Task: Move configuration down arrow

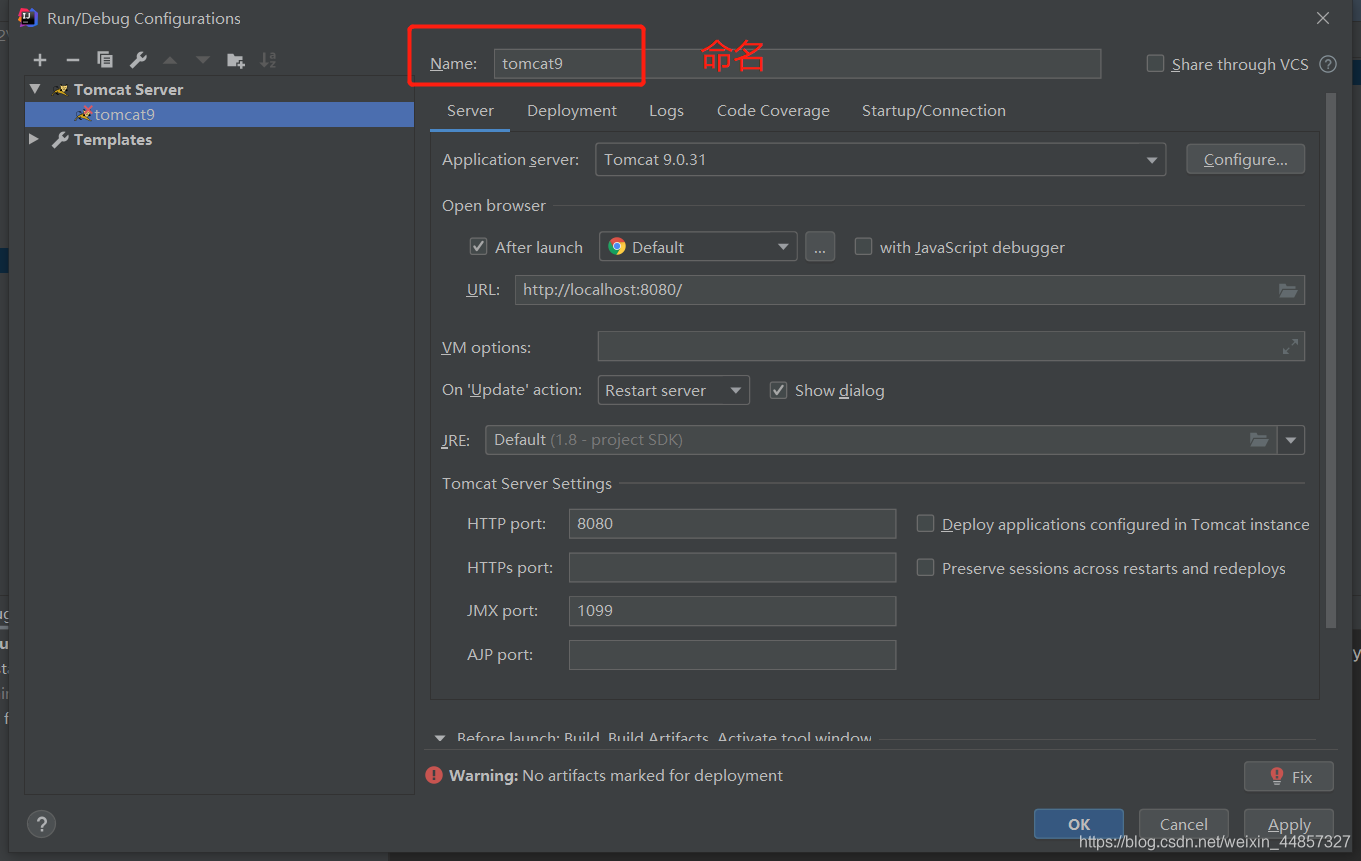Action: (203, 61)
